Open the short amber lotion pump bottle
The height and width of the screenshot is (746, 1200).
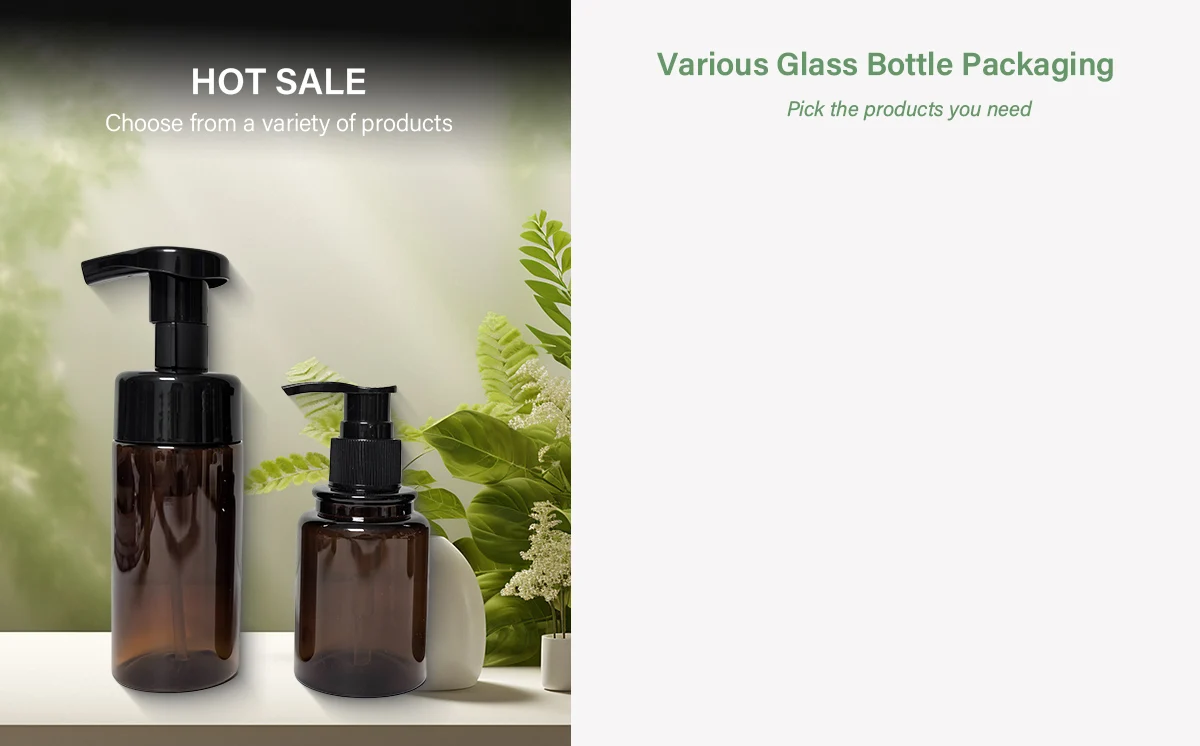[360, 540]
